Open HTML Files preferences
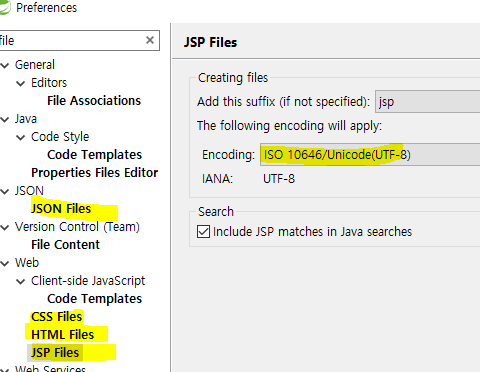This screenshot has width=480, height=372. click(x=63, y=335)
